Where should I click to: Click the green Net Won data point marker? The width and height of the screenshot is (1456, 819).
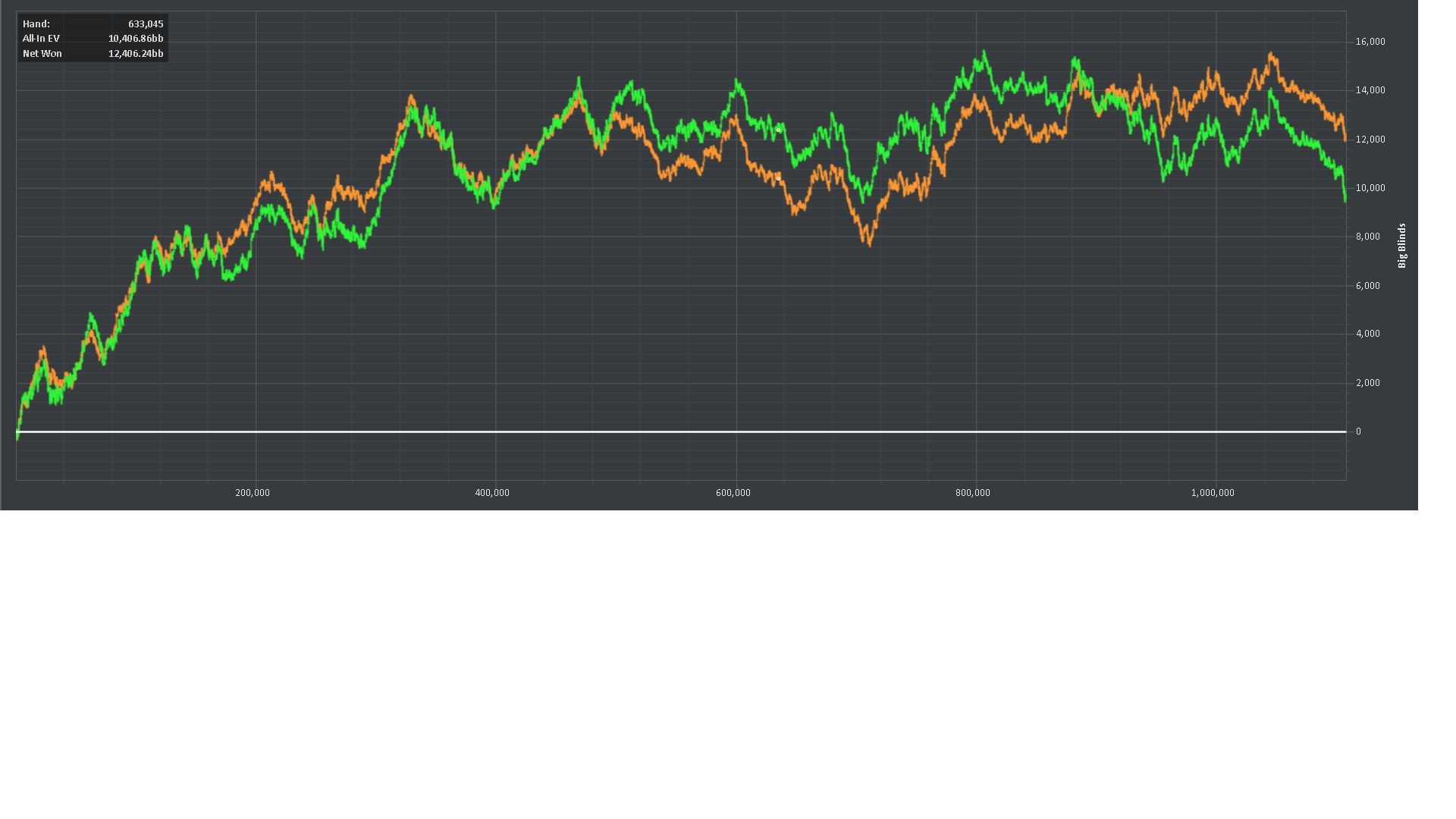(x=779, y=130)
